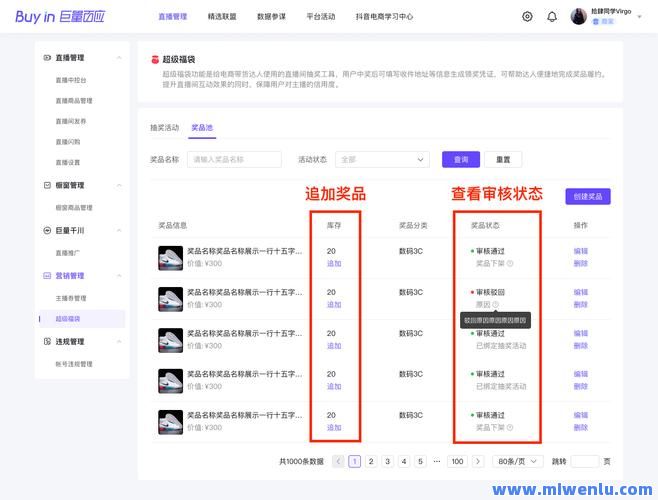
Task: Select 直播商品管理 in the sidebar
Action: tap(74, 101)
